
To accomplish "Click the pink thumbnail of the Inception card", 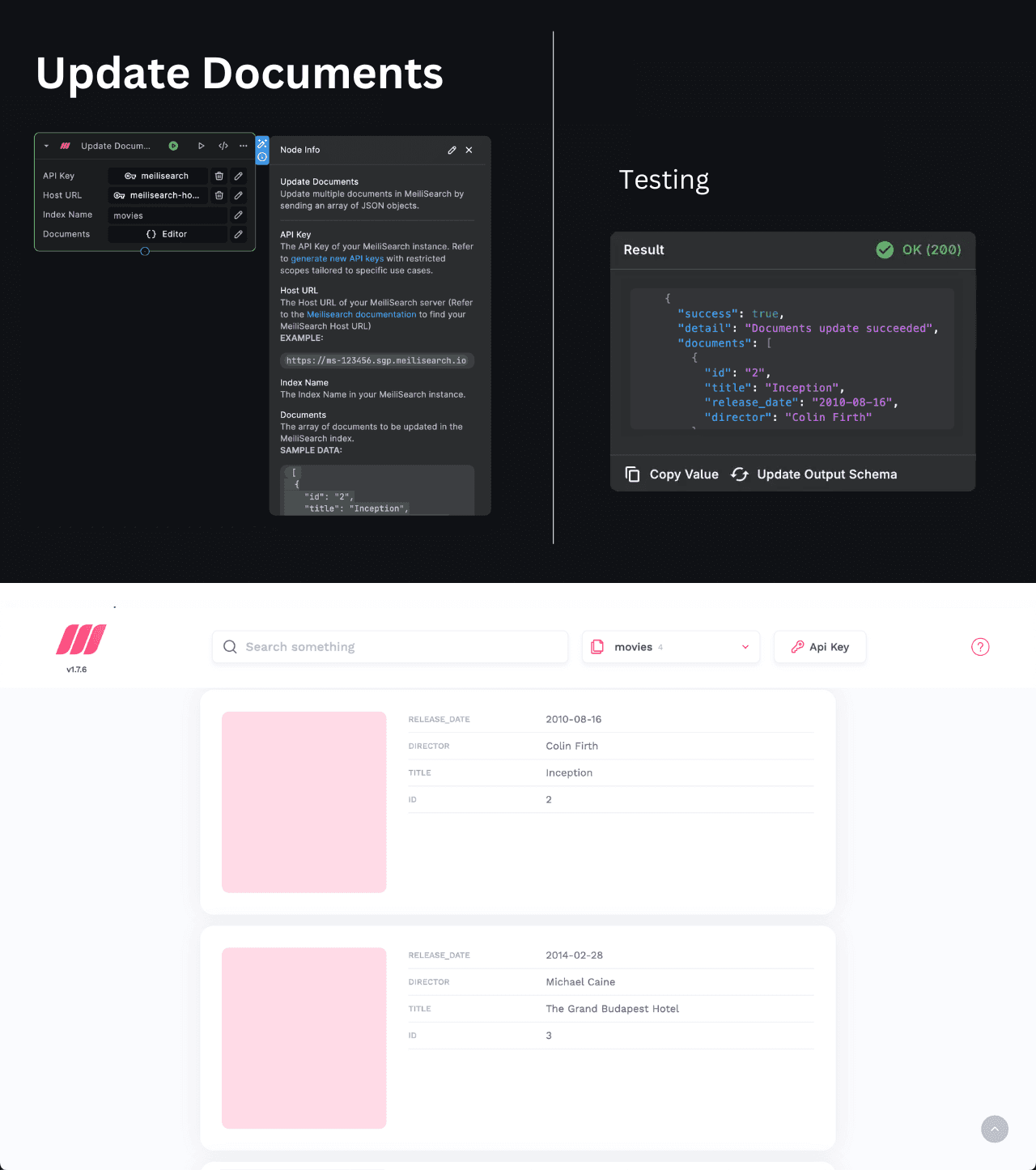I will [304, 802].
